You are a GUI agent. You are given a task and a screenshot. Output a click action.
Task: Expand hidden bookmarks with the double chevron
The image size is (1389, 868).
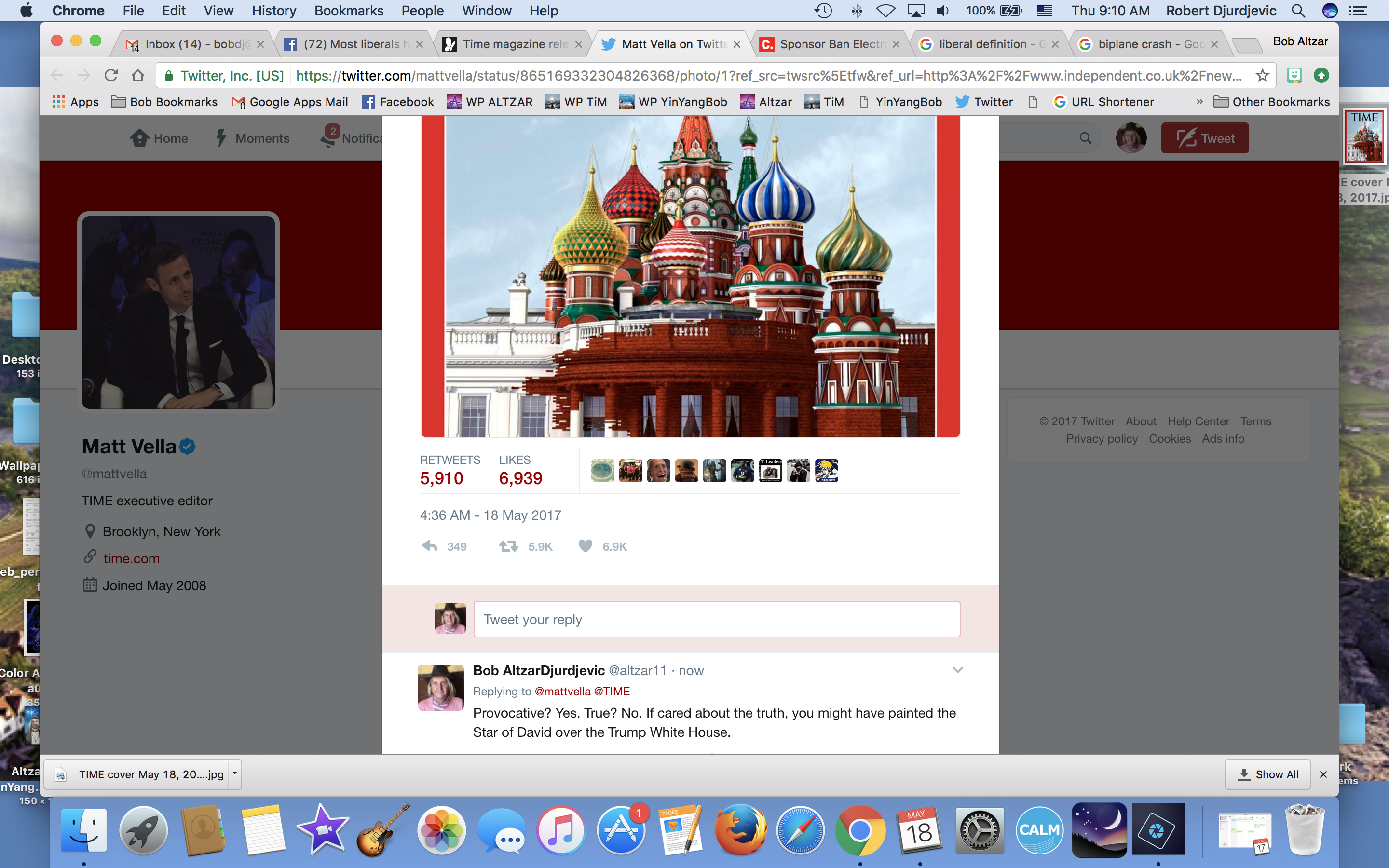pos(1199,102)
